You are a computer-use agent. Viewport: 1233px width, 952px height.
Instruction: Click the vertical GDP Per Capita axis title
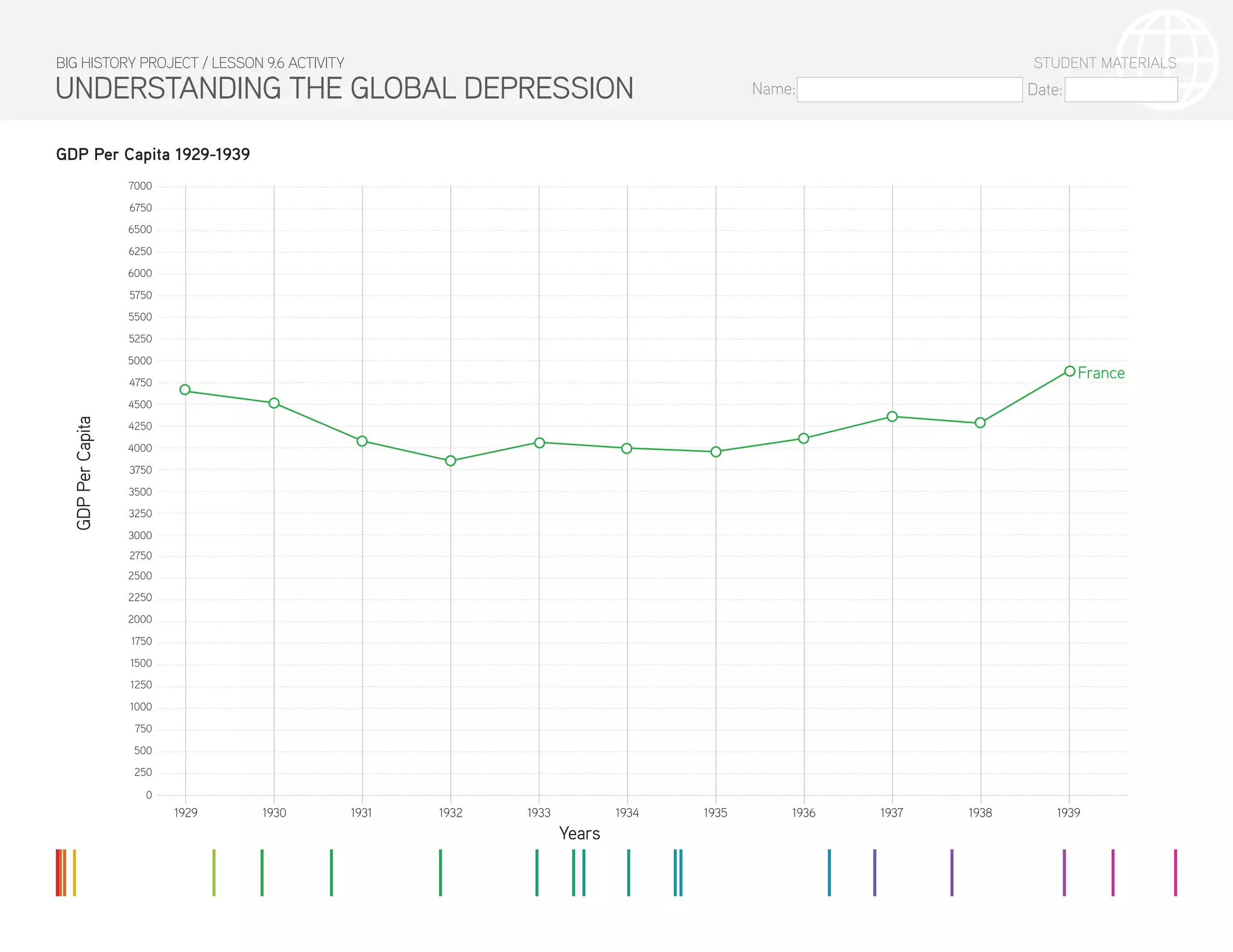[x=84, y=472]
